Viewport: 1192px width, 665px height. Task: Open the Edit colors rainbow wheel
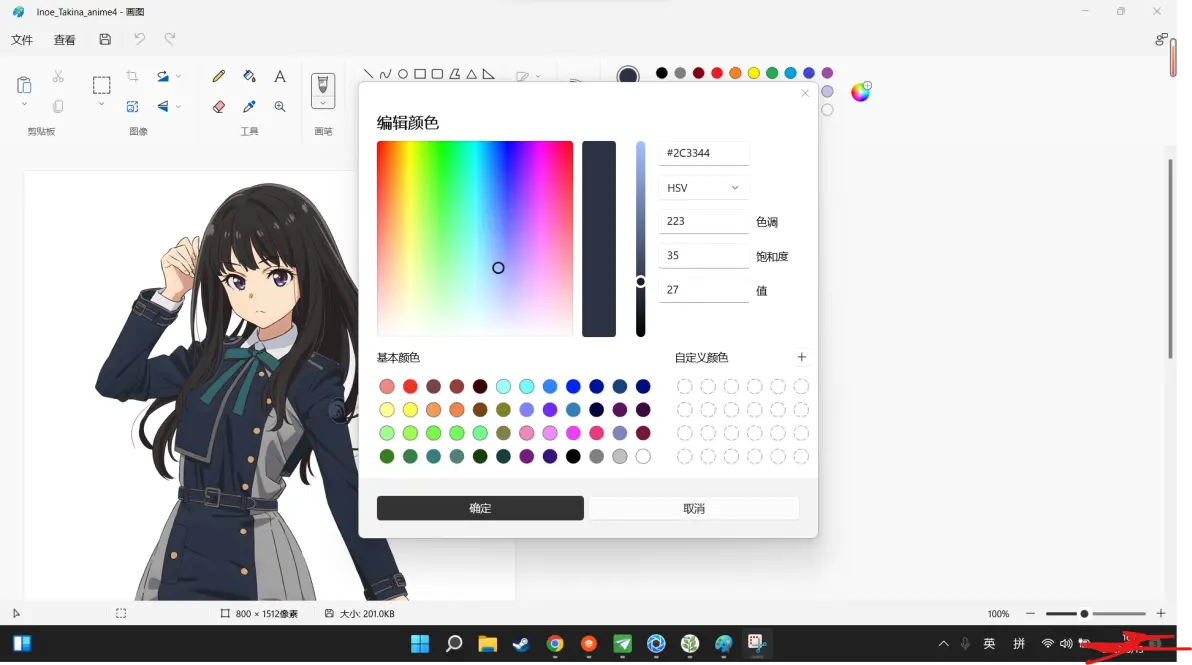tap(861, 91)
